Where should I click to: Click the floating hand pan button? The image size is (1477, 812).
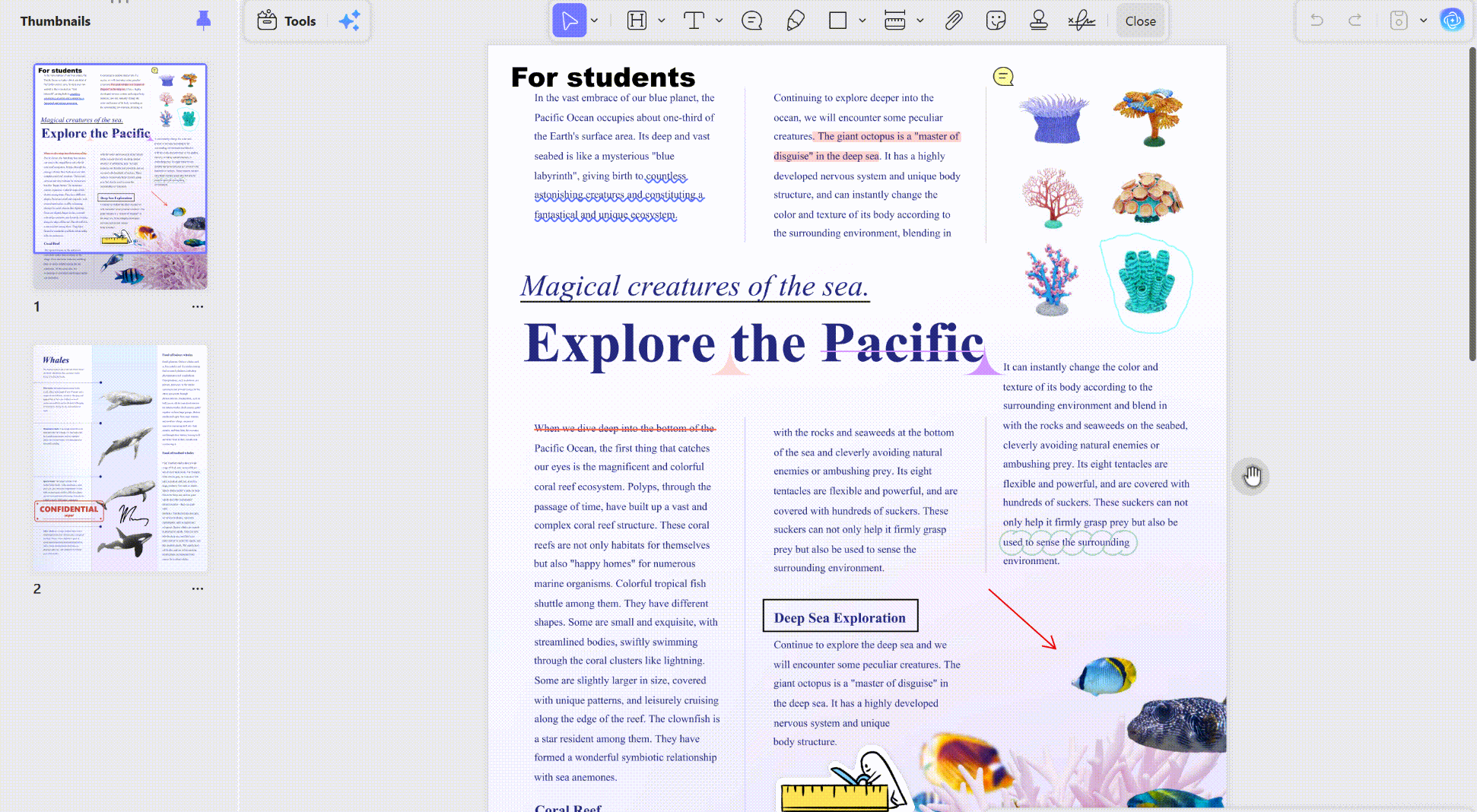[x=1251, y=476]
